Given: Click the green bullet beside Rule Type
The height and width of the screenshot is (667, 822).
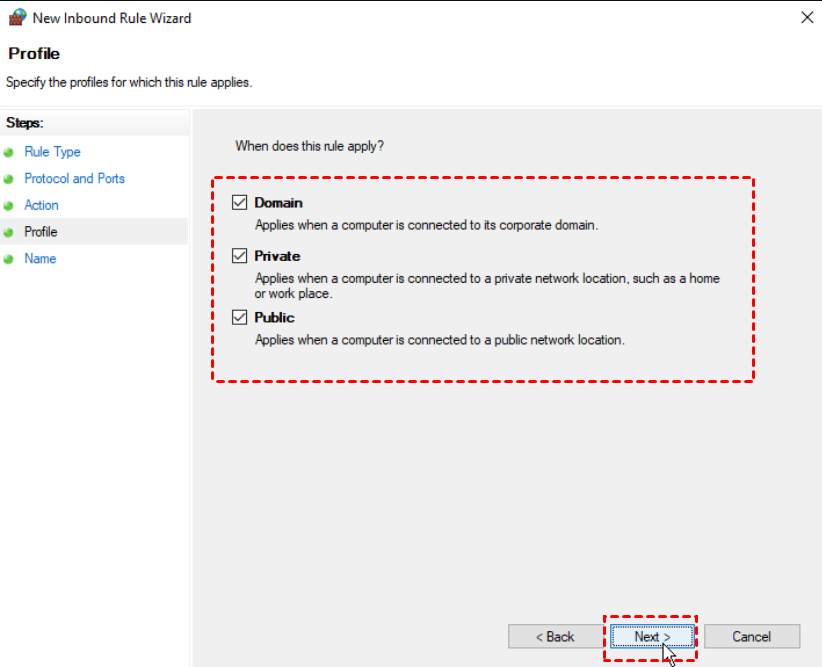Looking at the screenshot, I should pyautogui.click(x=8, y=153).
